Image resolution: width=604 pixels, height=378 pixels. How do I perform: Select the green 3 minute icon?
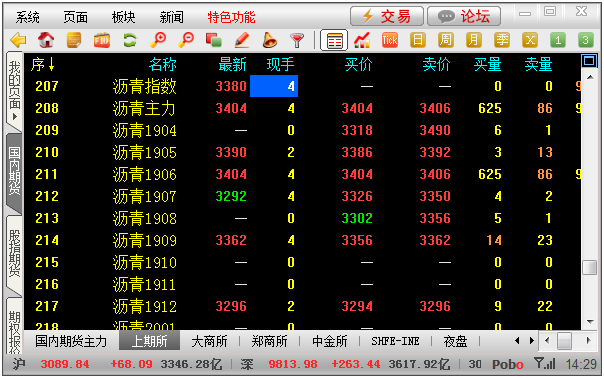coord(586,40)
